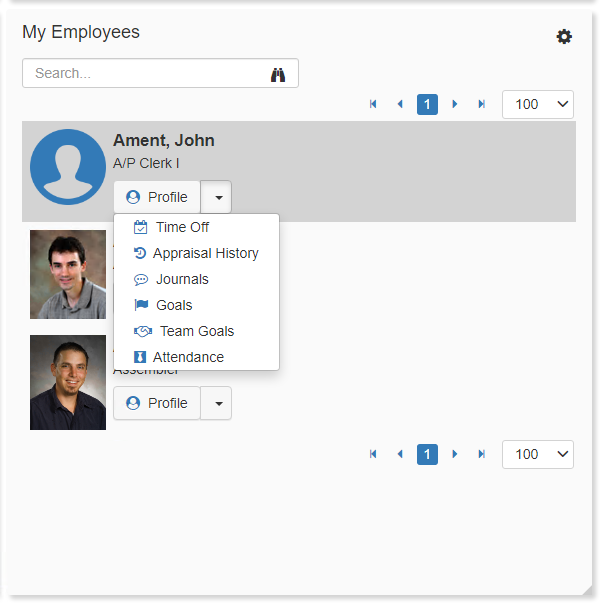Select Team Goals menu entry
Viewport: 610px width, 610px height.
point(196,331)
